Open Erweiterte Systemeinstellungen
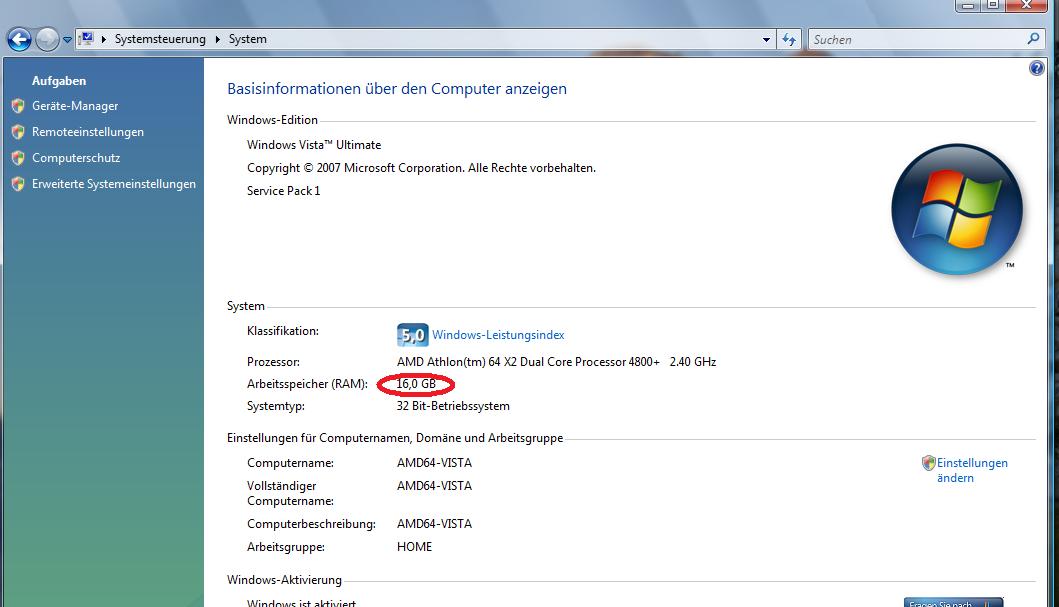 pos(113,184)
